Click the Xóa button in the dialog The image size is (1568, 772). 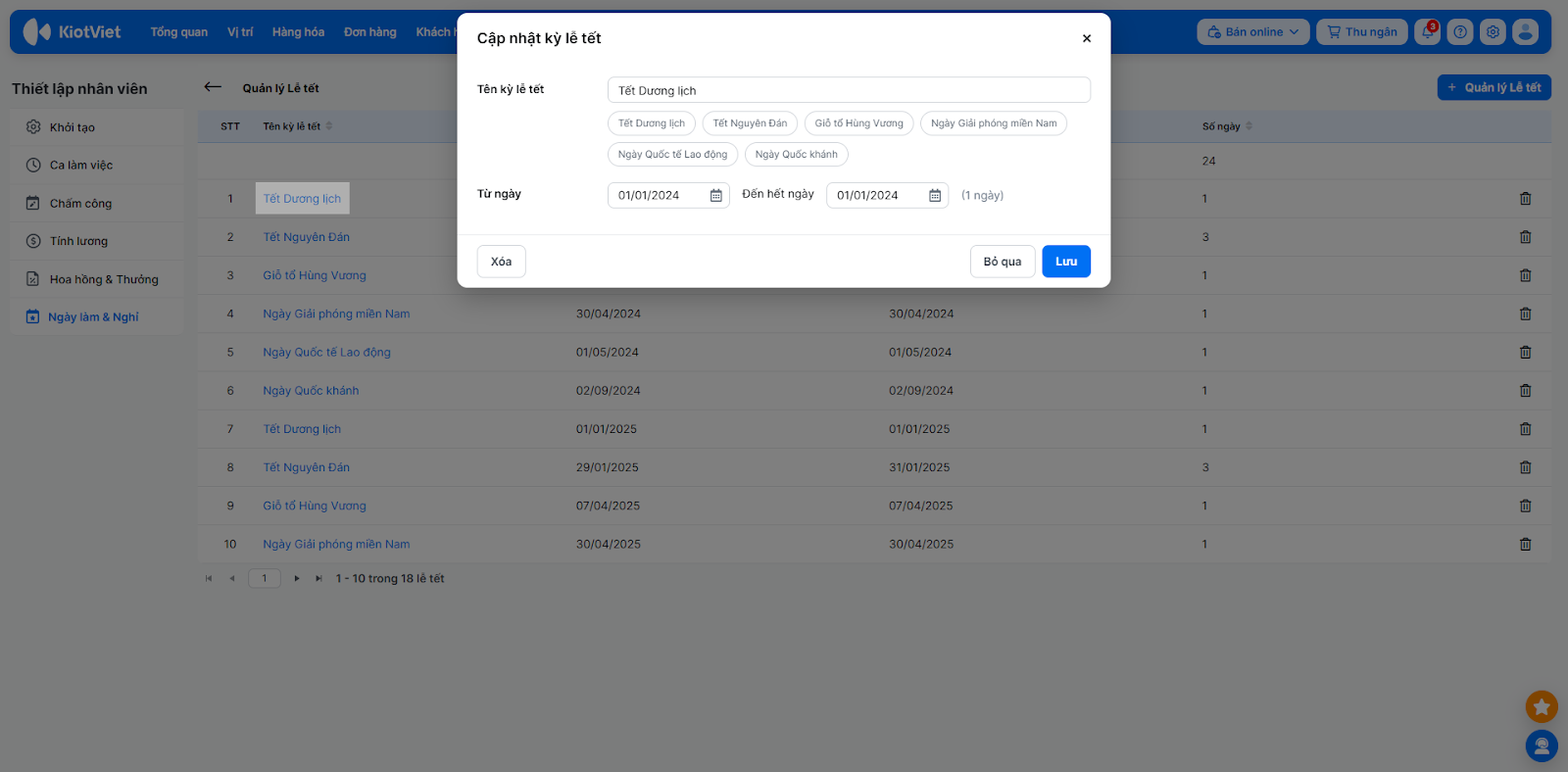502,262
